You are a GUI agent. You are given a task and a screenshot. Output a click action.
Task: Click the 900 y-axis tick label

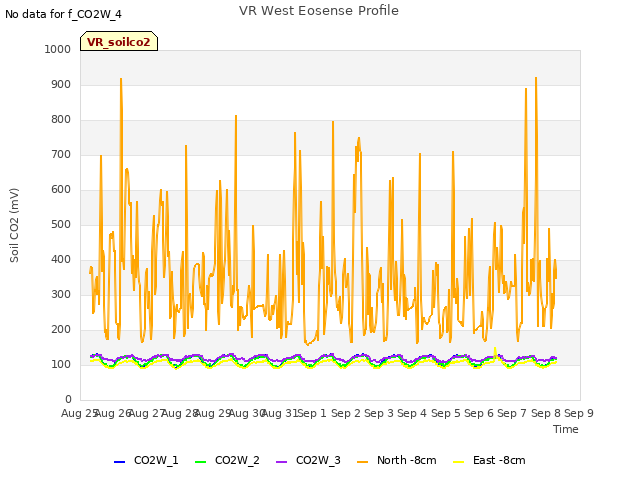(61, 84)
